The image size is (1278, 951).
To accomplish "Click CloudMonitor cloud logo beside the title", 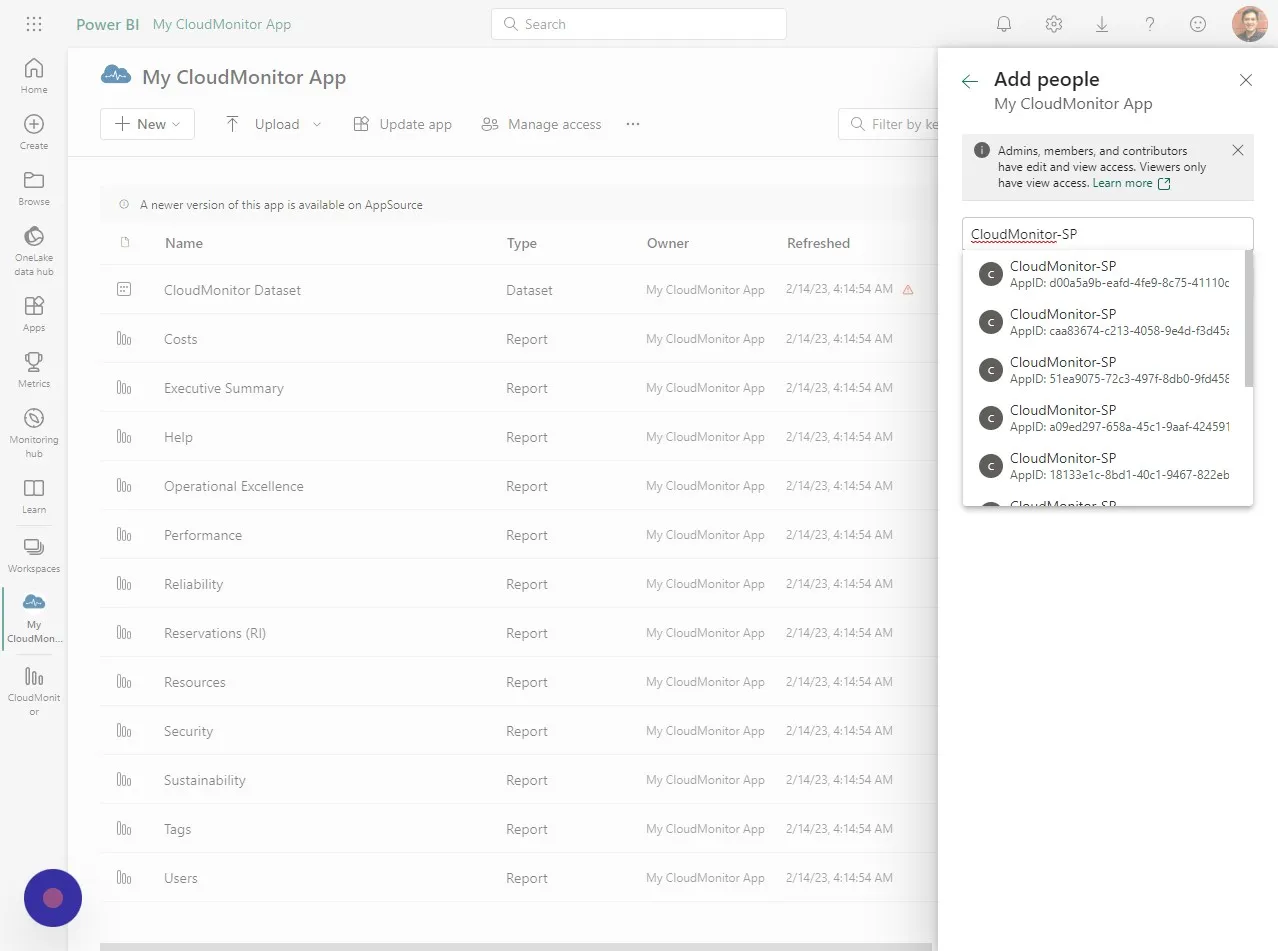I will pyautogui.click(x=116, y=74).
